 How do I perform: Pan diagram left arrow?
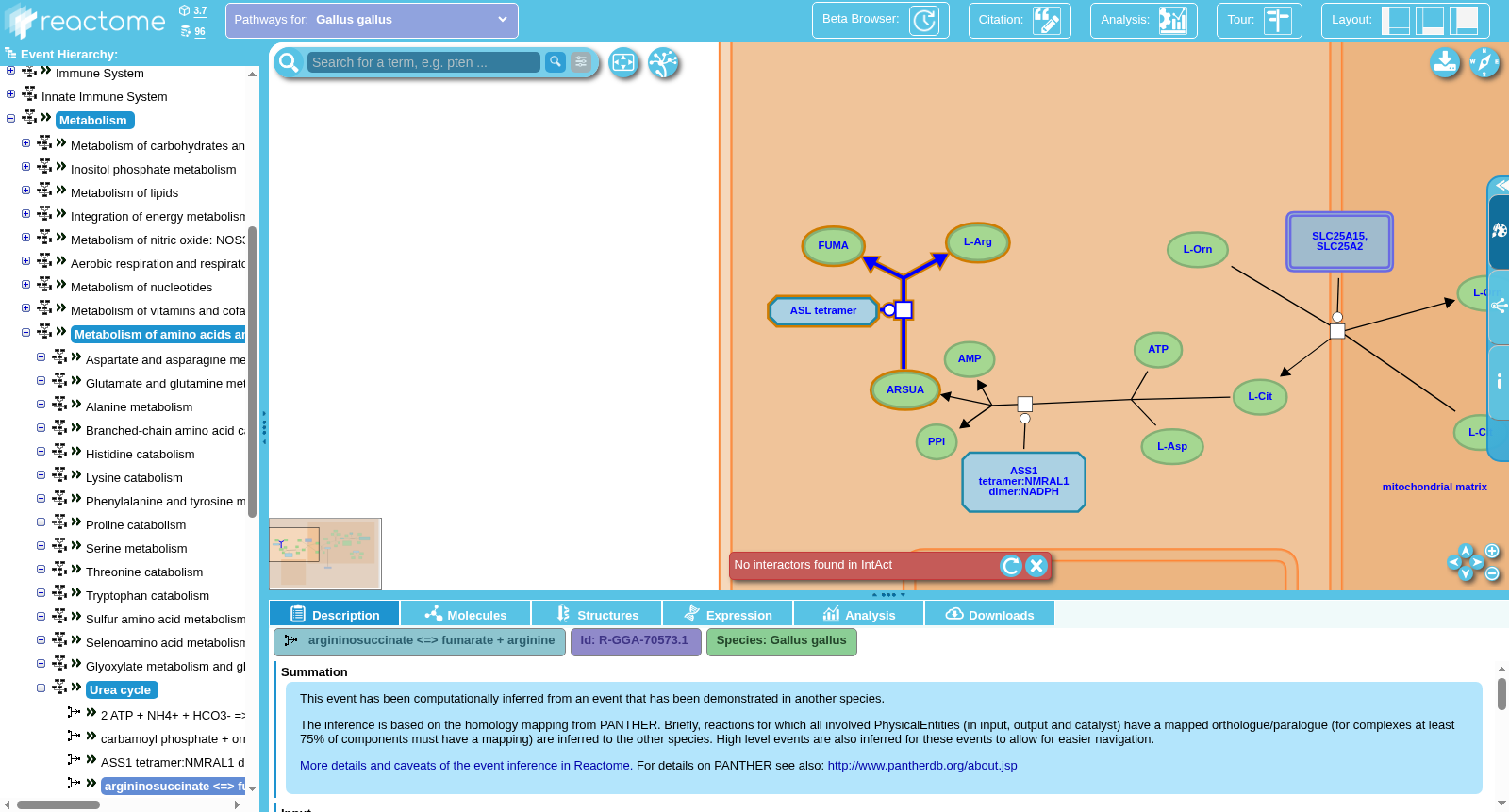click(x=1454, y=562)
